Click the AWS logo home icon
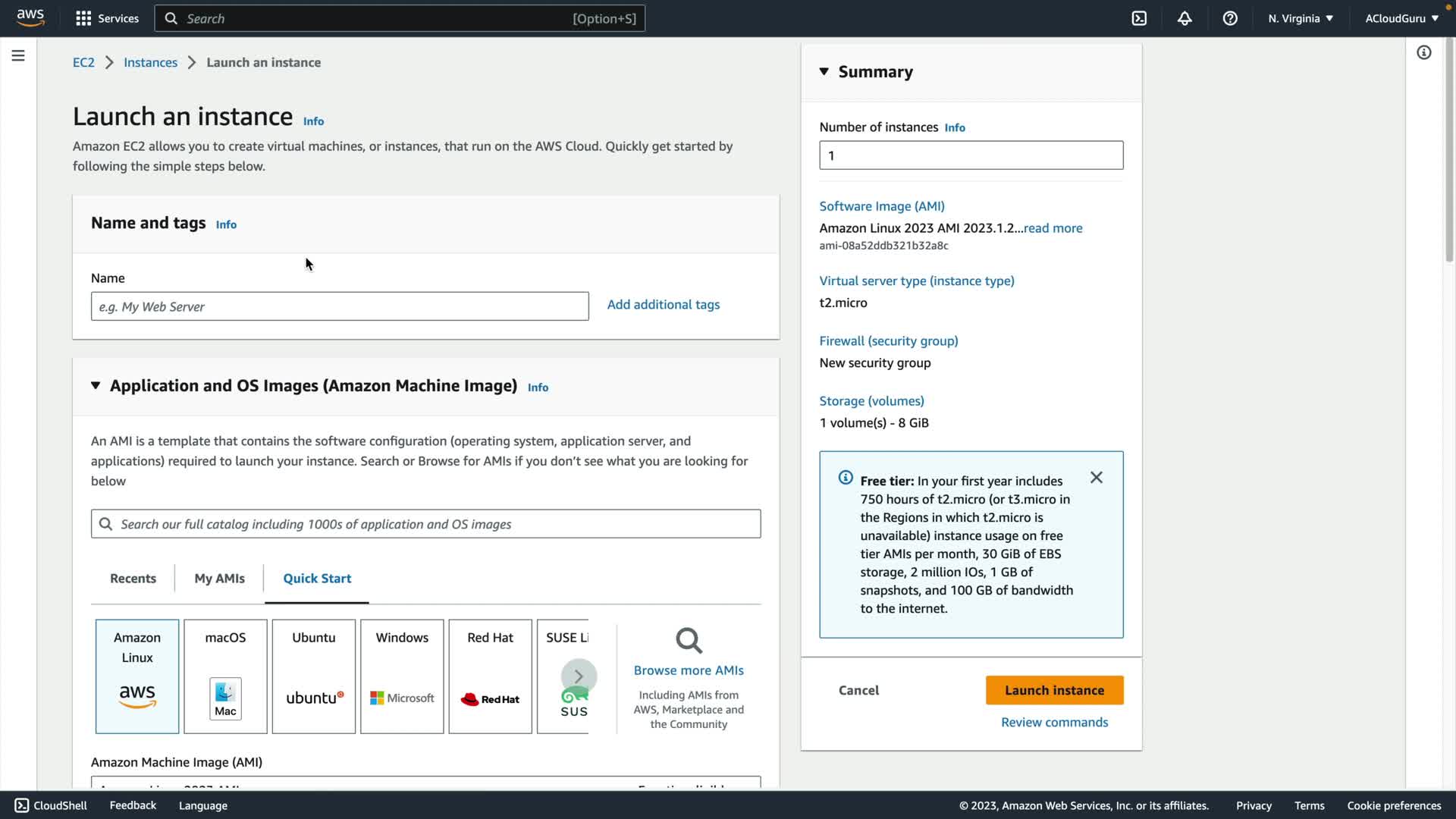The height and width of the screenshot is (819, 1456). point(30,18)
